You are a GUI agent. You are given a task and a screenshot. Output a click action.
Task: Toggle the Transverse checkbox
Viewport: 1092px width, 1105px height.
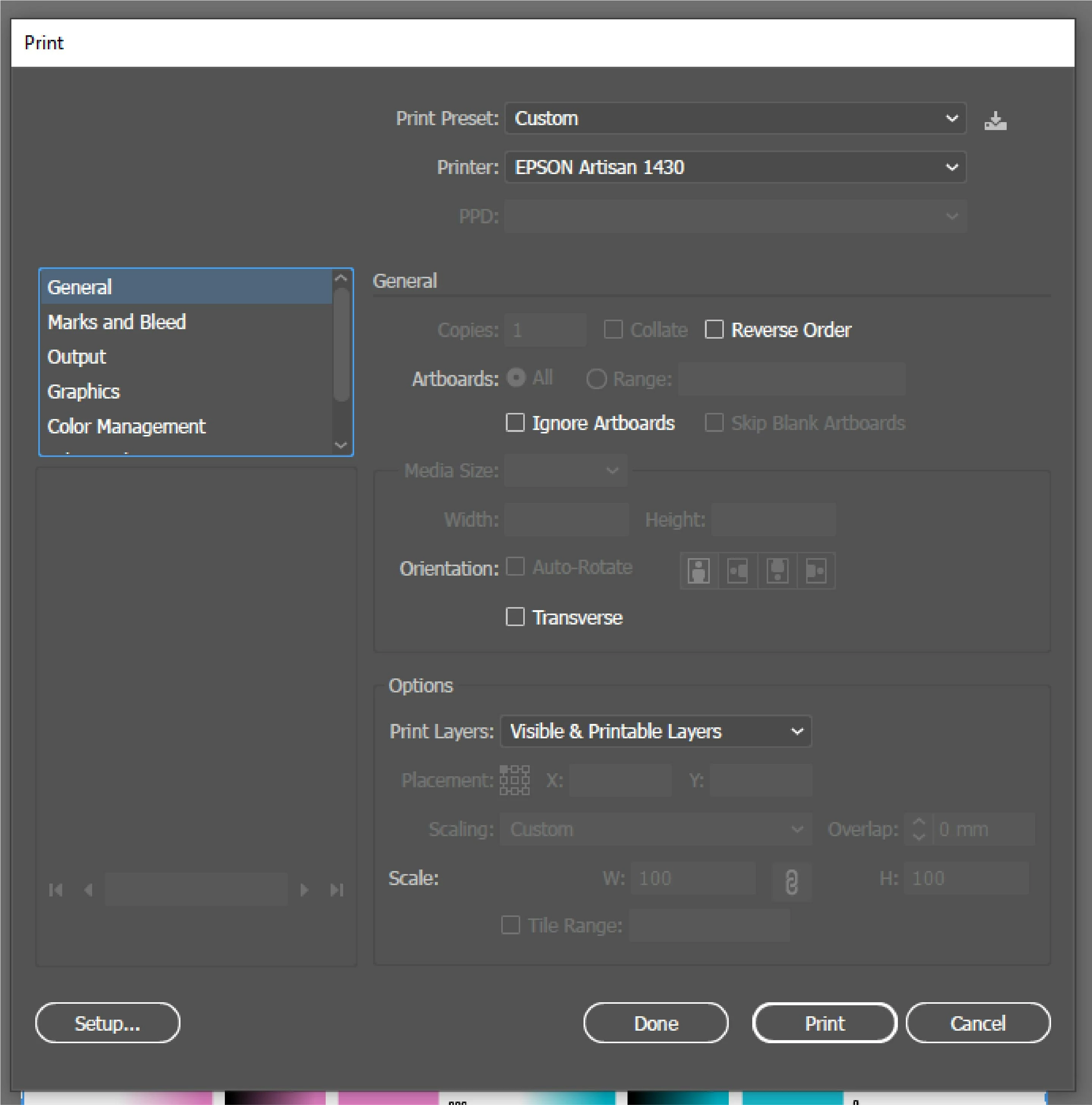point(515,617)
